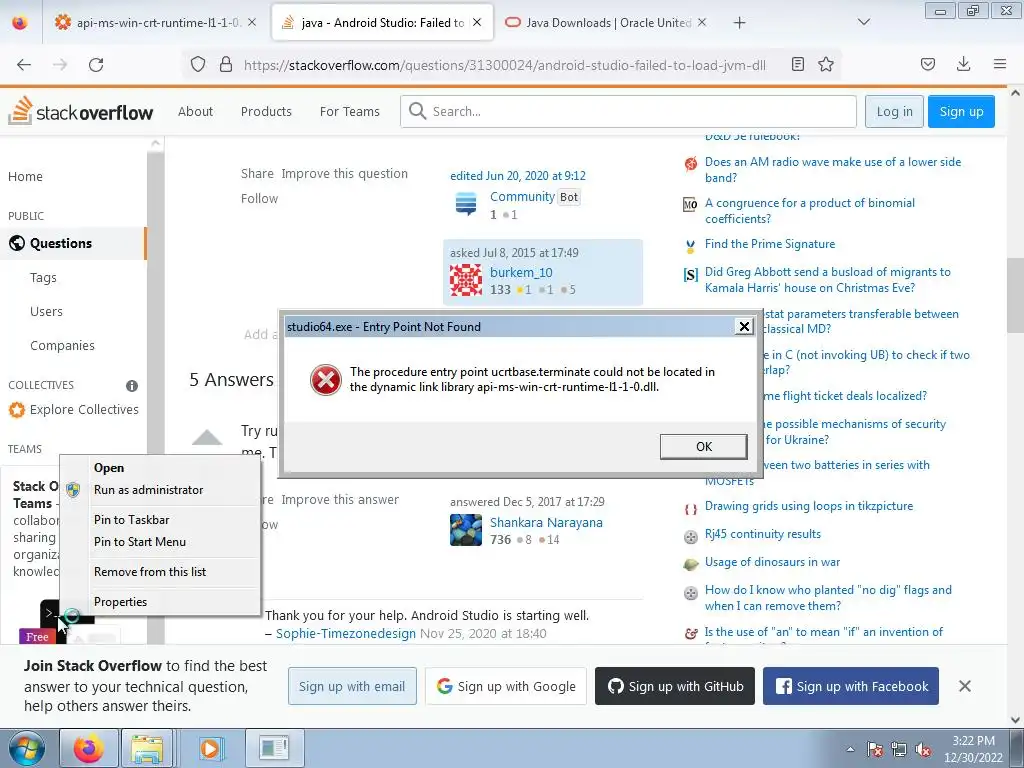Click the Log in button
The image size is (1024, 768).
click(894, 112)
